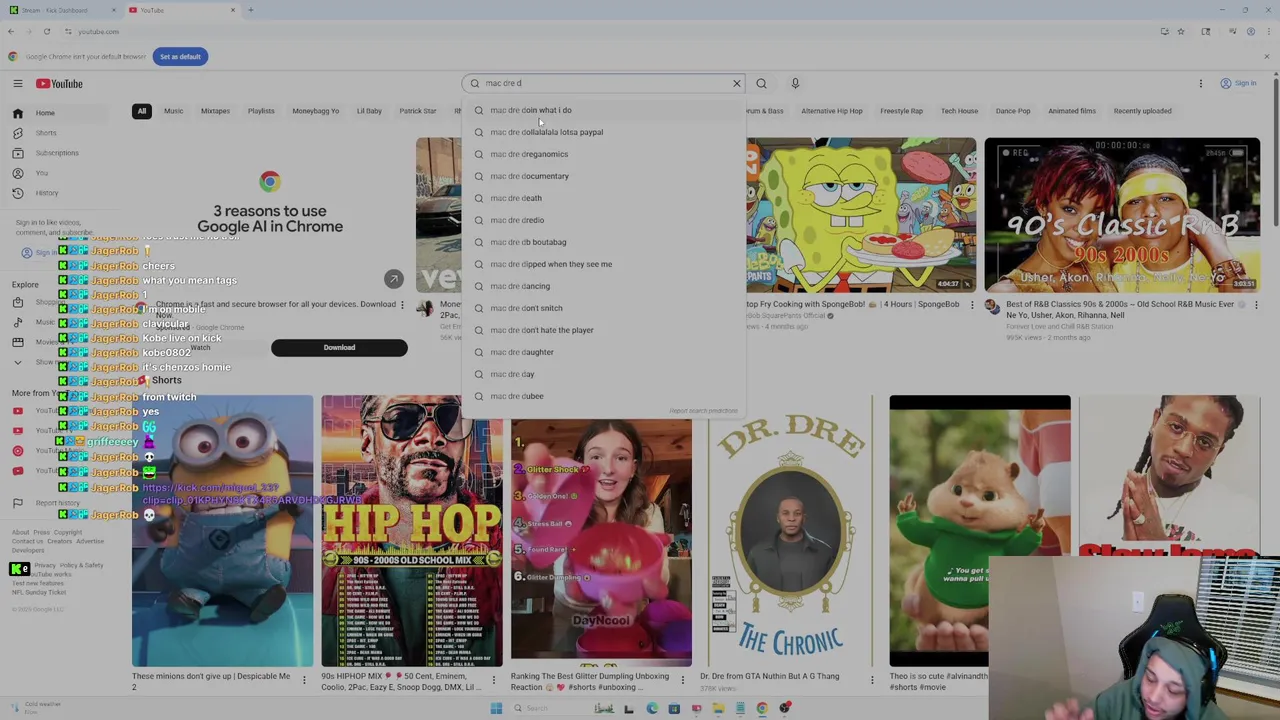
Task: Select the Dance-Pop chip
Action: (1012, 111)
